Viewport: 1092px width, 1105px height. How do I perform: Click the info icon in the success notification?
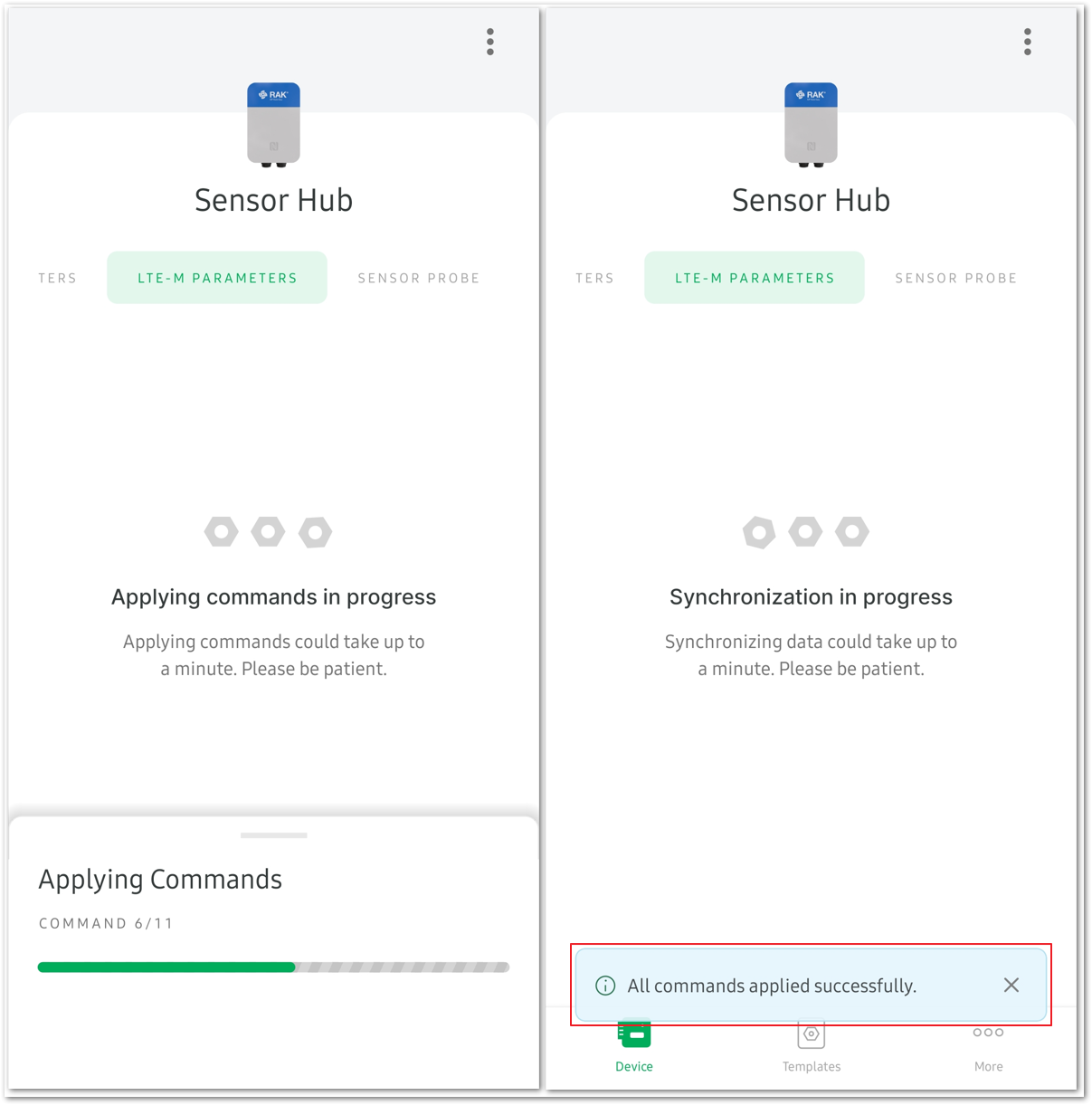pyautogui.click(x=605, y=986)
